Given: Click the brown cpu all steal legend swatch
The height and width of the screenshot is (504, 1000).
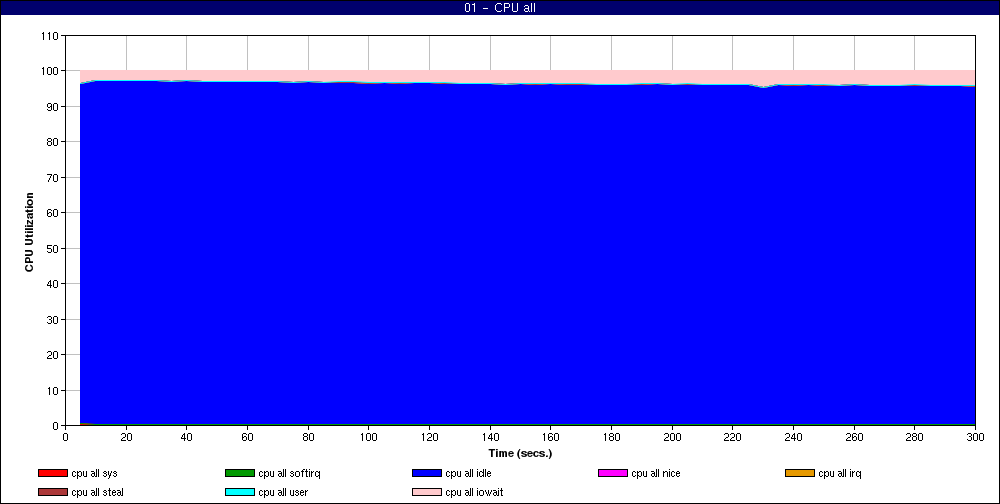Looking at the screenshot, I should 53,493.
